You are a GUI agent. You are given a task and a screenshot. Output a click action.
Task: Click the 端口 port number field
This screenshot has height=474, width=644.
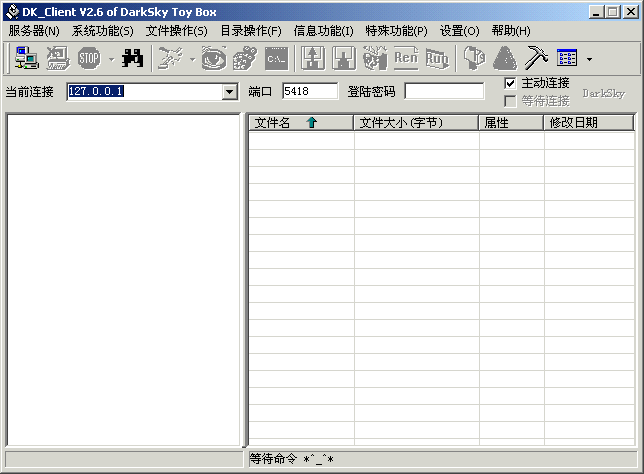pyautogui.click(x=309, y=91)
